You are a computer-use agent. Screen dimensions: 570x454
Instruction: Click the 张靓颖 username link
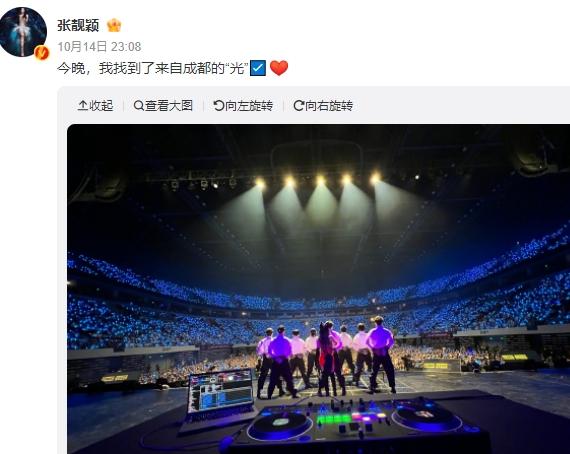78,25
